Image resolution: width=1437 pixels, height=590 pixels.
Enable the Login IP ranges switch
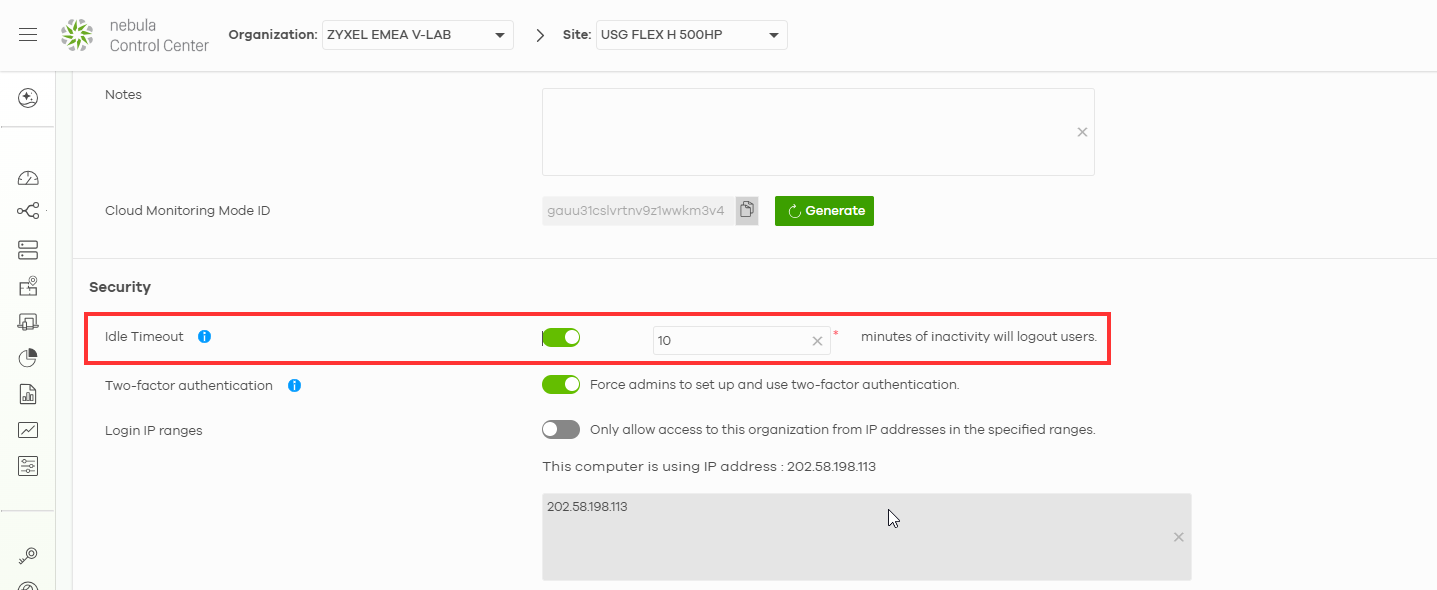click(x=561, y=429)
